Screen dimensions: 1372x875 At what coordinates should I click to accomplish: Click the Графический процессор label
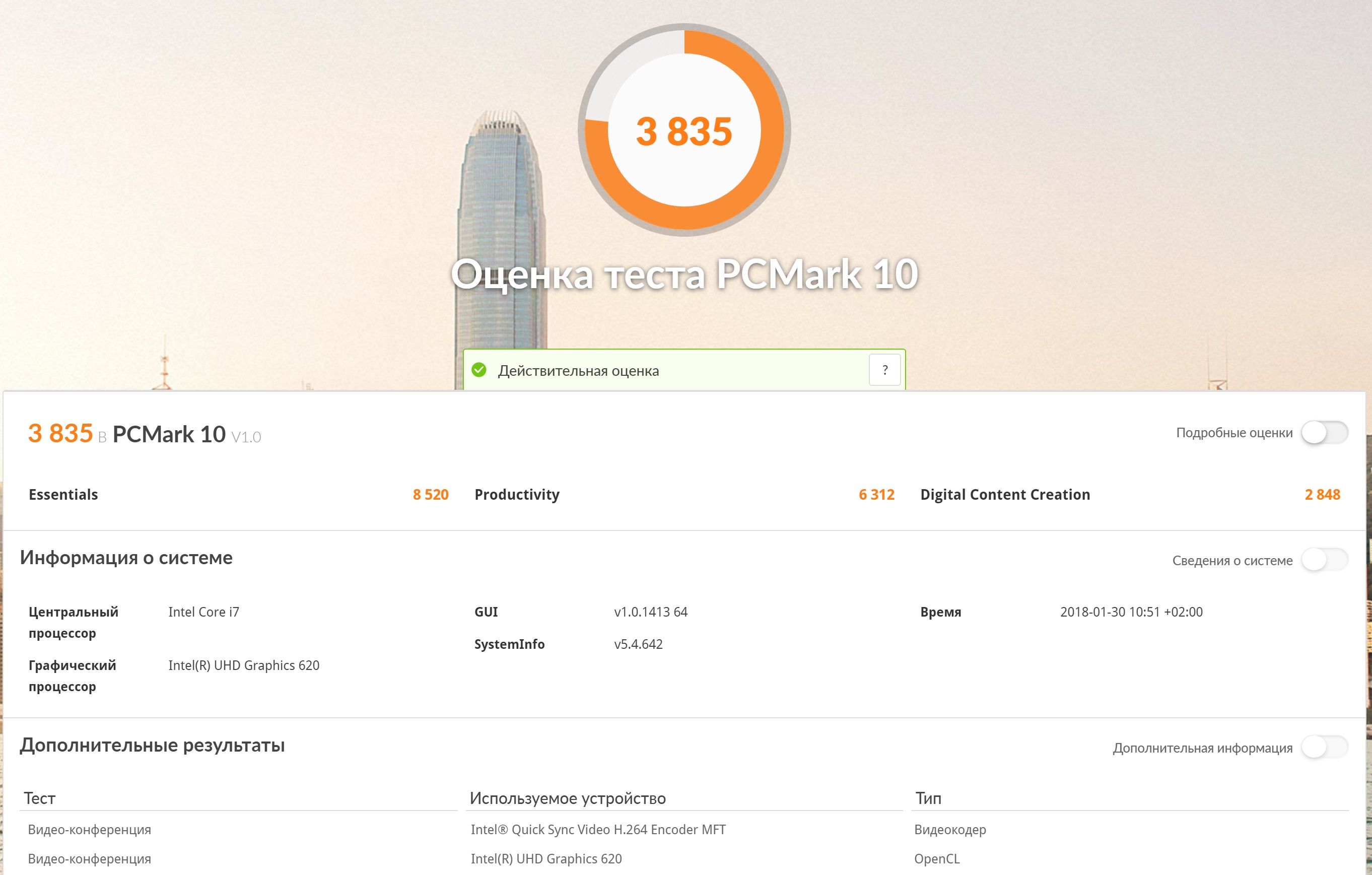(73, 676)
